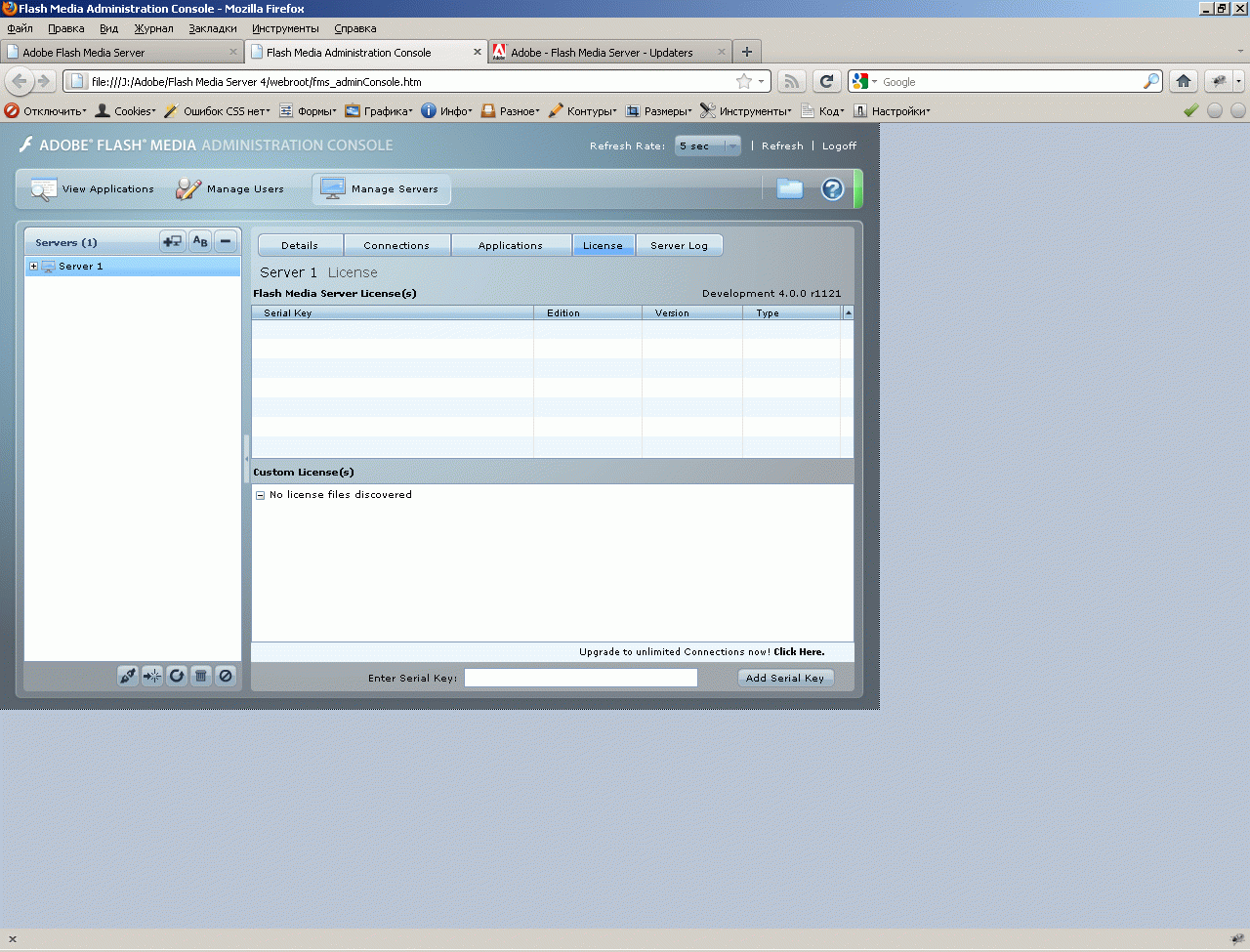The image size is (1250, 952).
Task: Open the Формы toolbar dropdown
Action: 308,110
